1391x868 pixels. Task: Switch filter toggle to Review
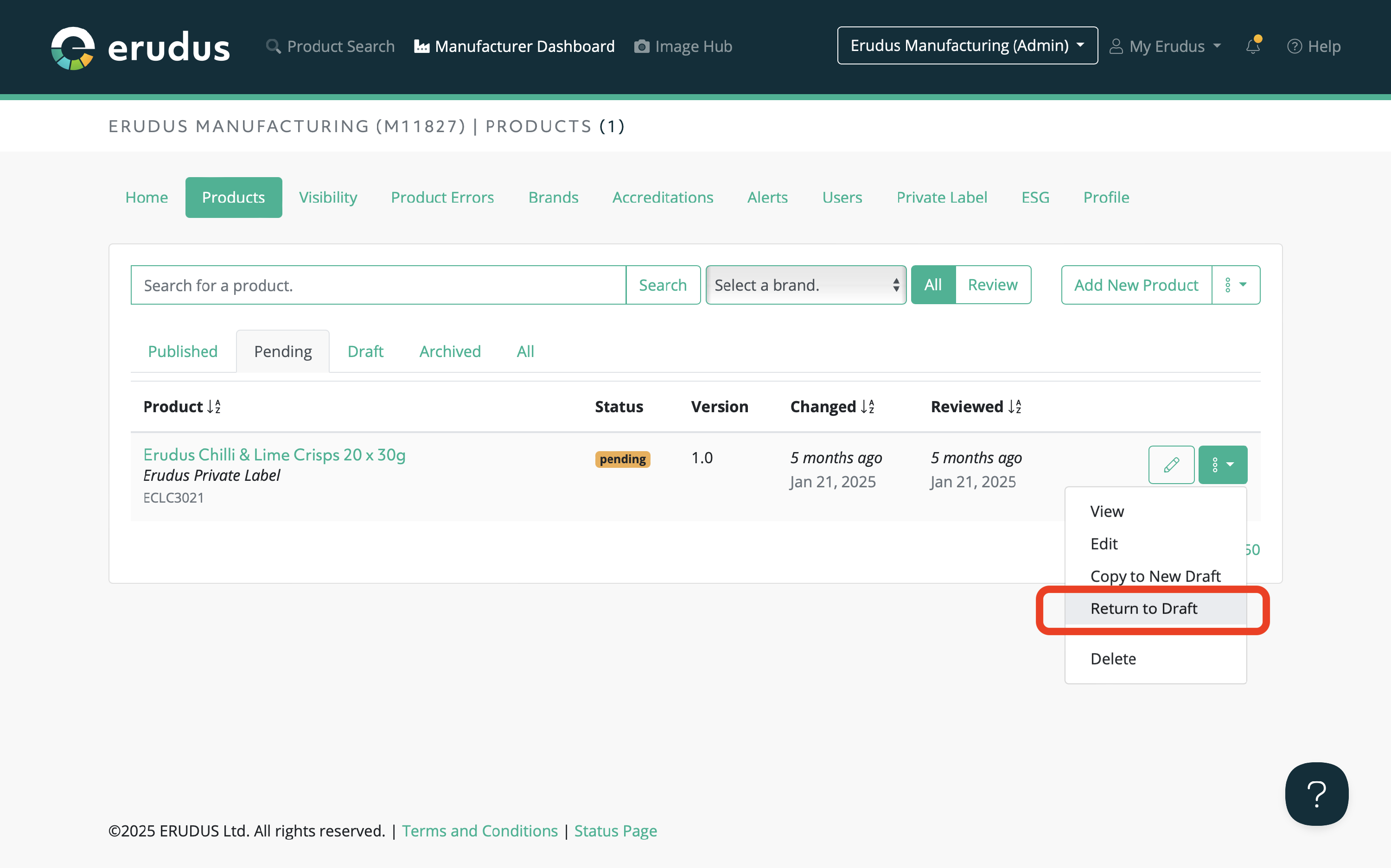pos(992,285)
